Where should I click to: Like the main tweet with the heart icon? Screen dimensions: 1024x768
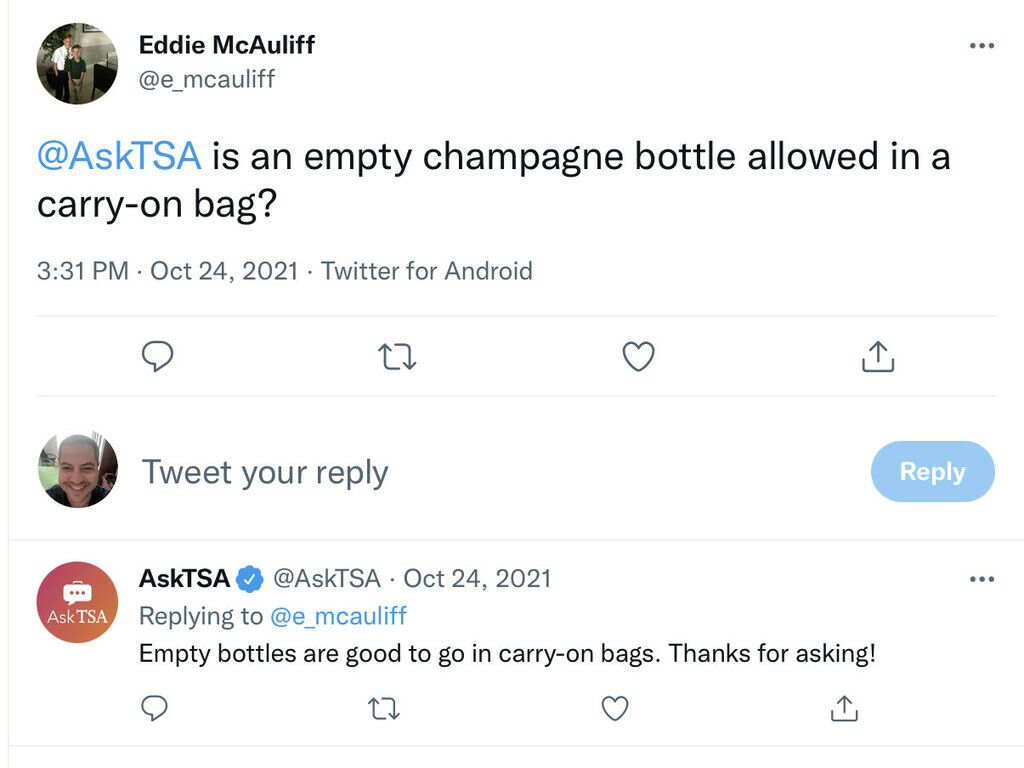click(x=638, y=357)
